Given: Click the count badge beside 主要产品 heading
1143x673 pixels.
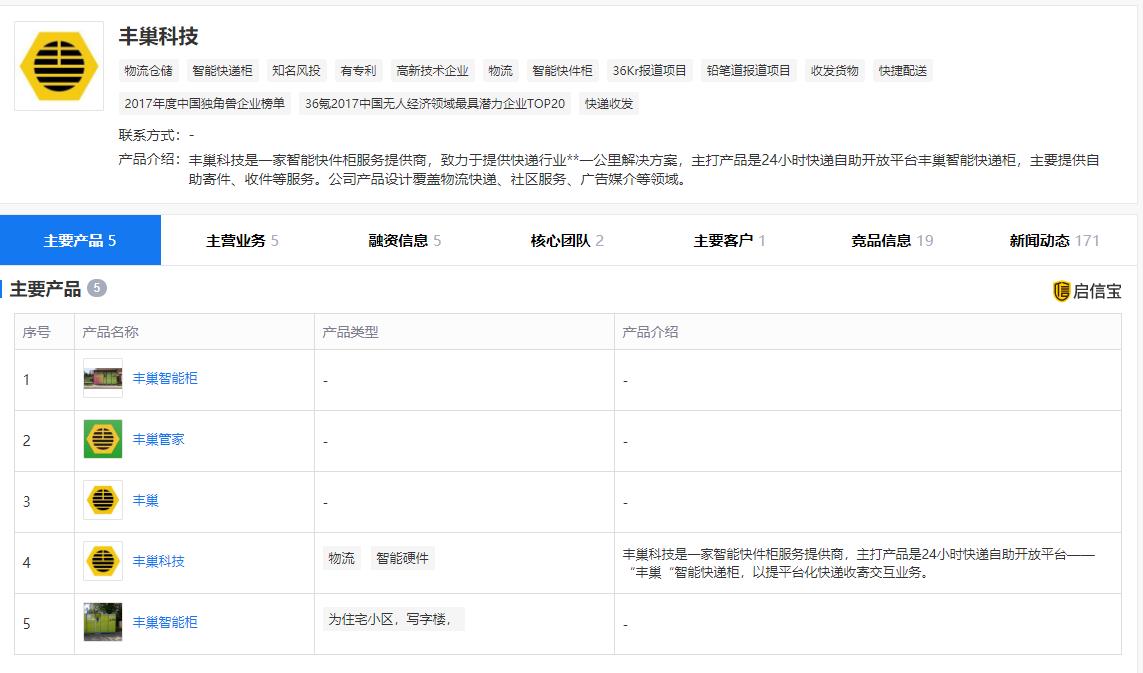Looking at the screenshot, I should click(x=97, y=288).
